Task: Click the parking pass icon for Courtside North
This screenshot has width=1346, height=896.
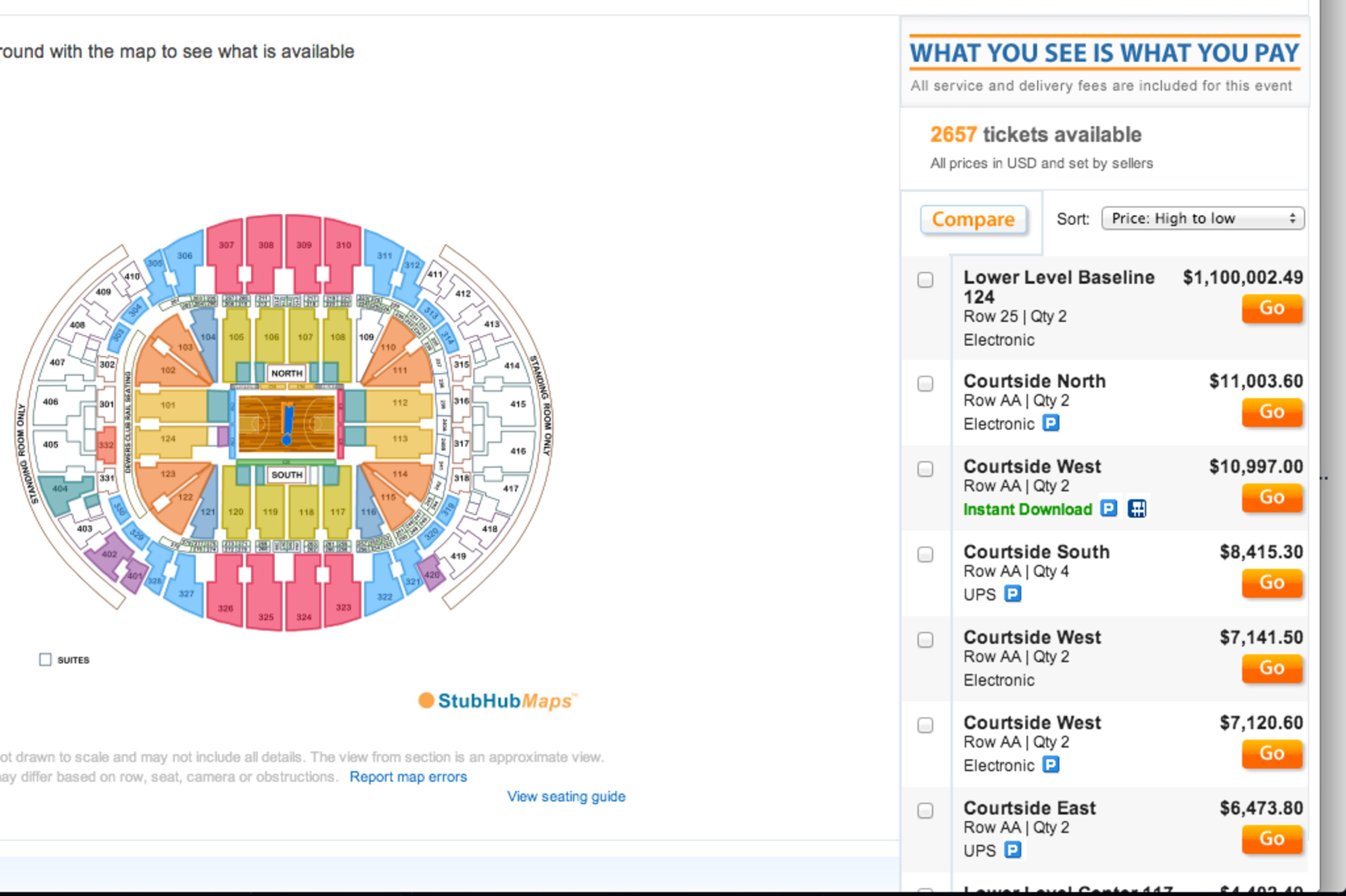Action: point(1051,423)
